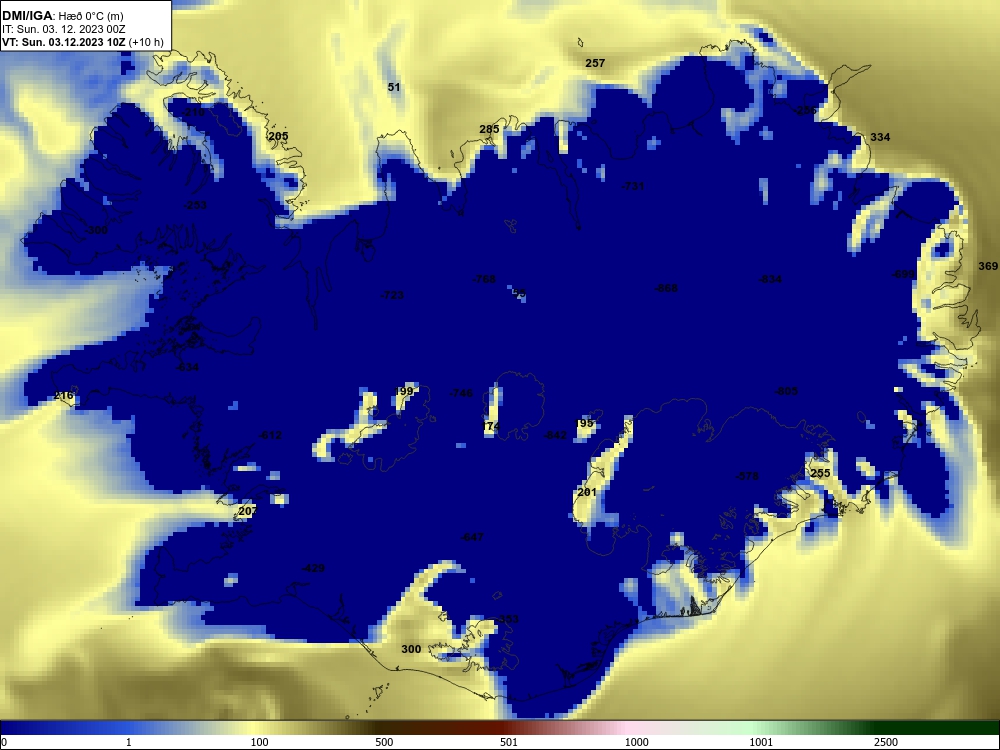Viewport: 1000px width, 750px height.
Task: Click the map value 369
Action: [988, 267]
